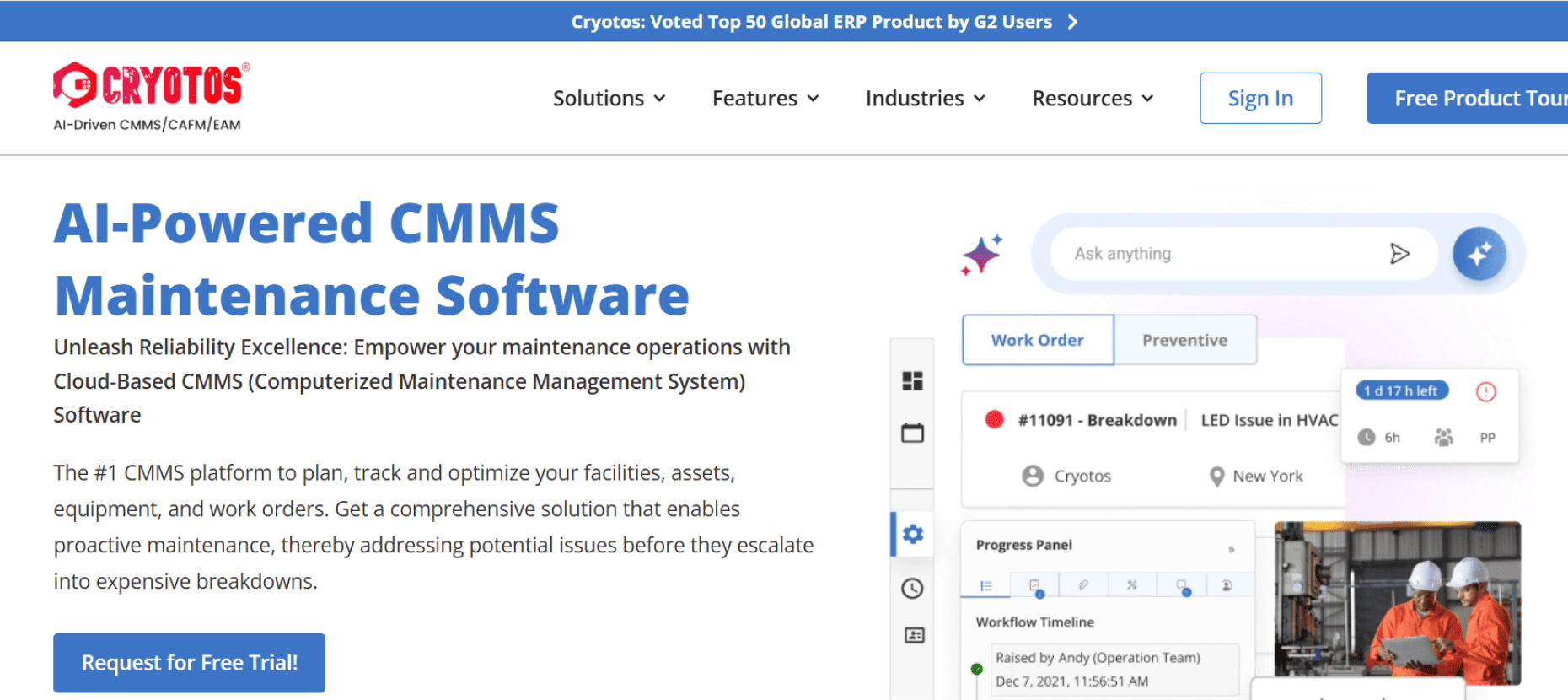
Task: Click the user avatar beside Cryotos
Action: pos(1033,476)
